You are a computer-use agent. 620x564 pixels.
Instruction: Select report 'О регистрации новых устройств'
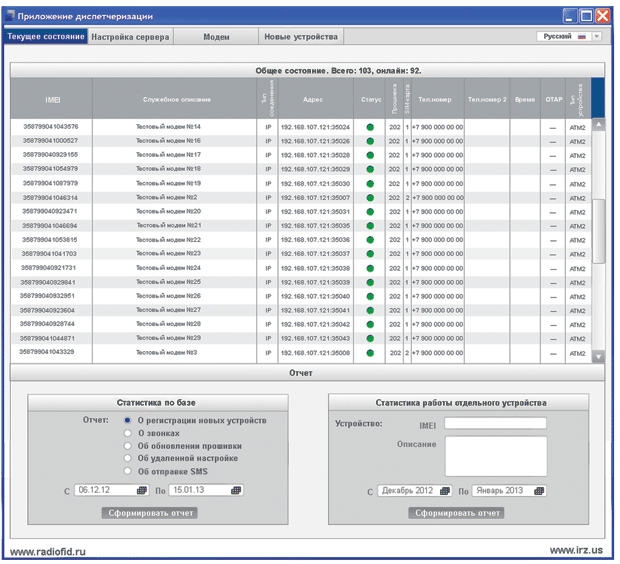127,420
